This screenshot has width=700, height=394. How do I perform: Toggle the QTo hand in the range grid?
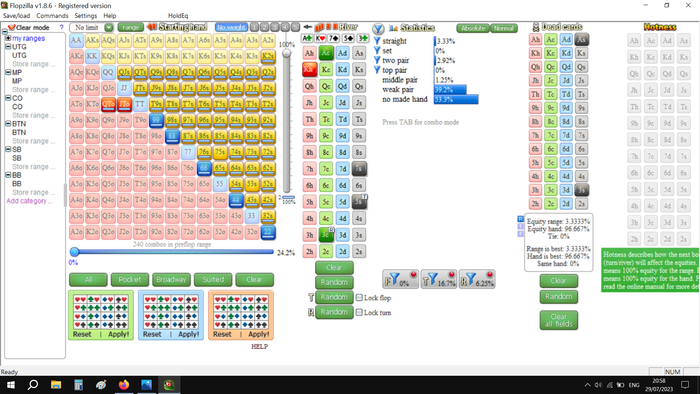click(108, 104)
